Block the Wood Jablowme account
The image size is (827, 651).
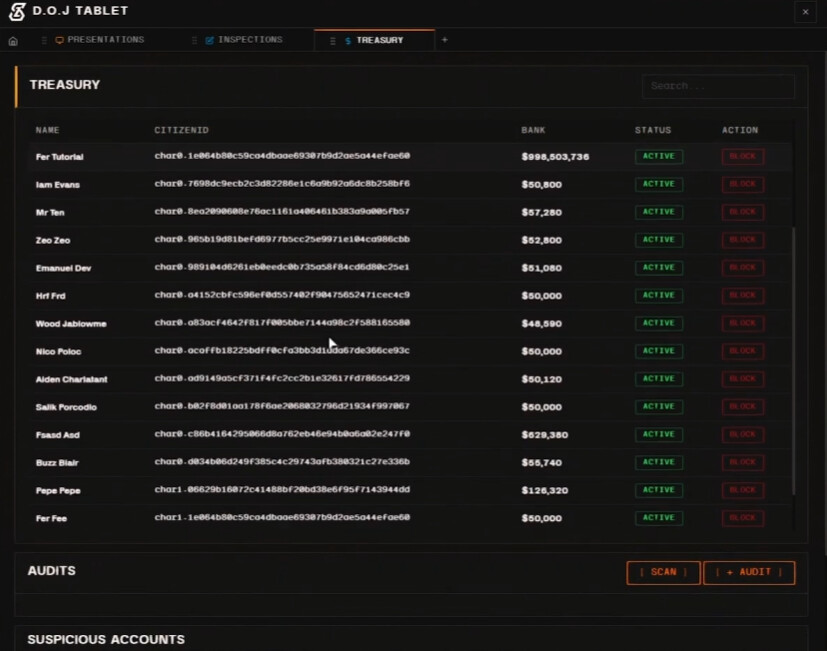tap(743, 323)
